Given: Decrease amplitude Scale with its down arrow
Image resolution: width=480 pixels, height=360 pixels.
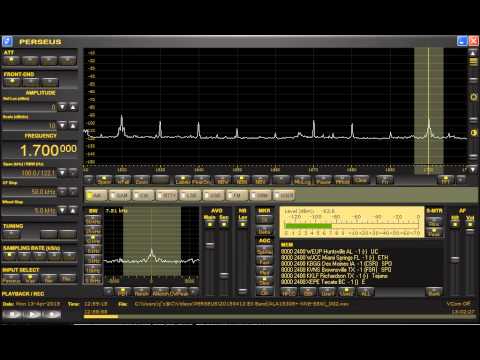Looking at the screenshot, I should (x=62, y=125).
